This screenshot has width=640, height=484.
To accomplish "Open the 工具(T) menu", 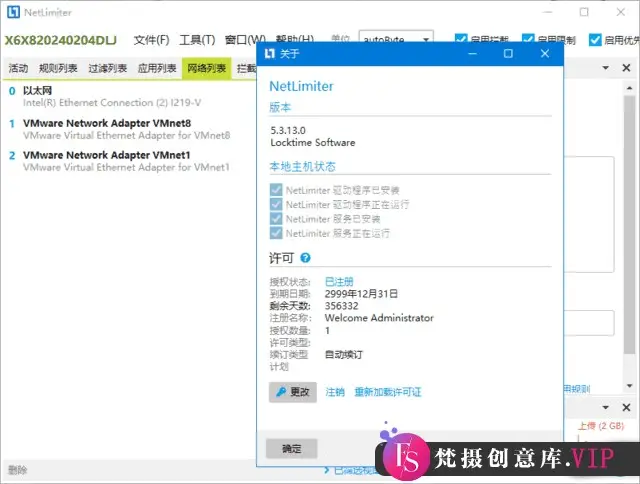I will (197, 40).
